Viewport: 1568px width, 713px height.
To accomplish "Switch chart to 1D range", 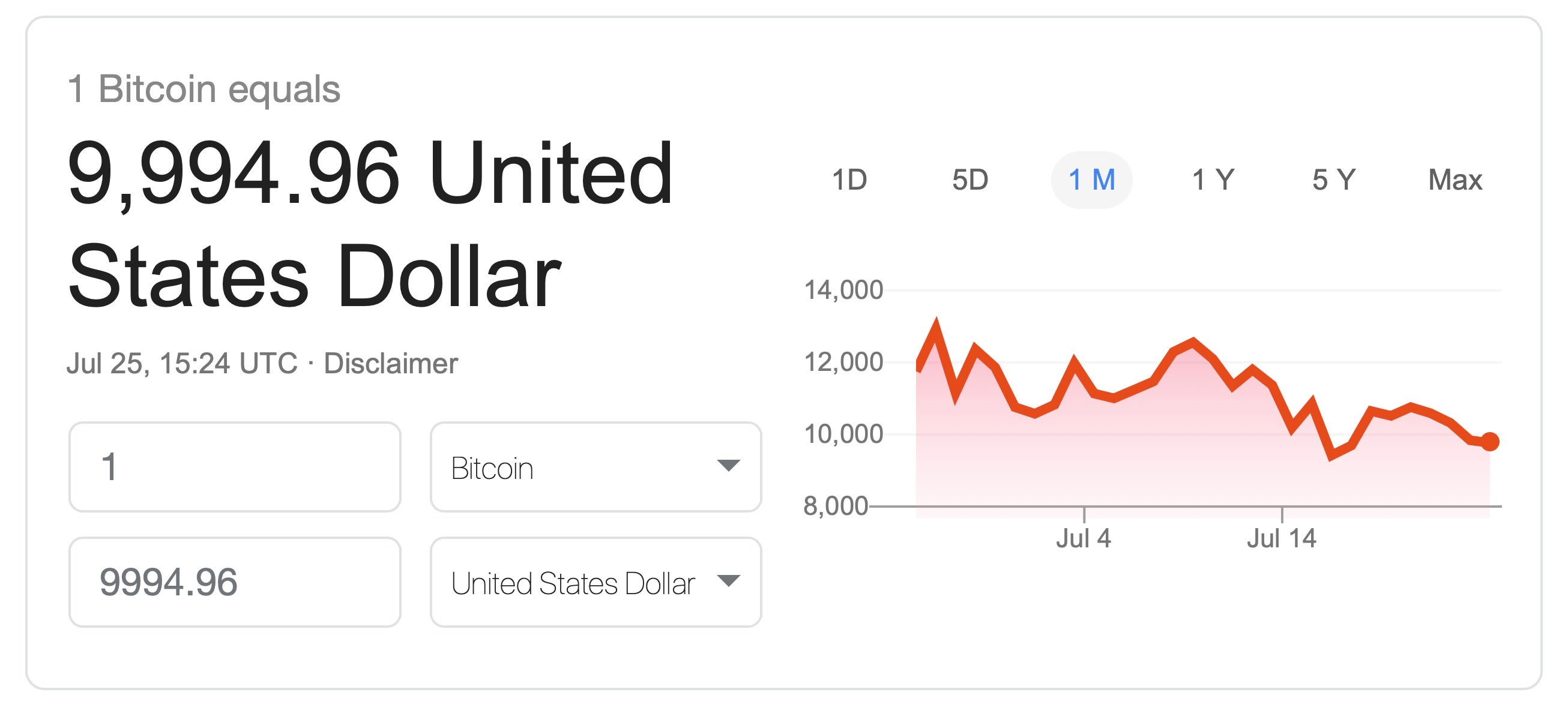I will (849, 180).
